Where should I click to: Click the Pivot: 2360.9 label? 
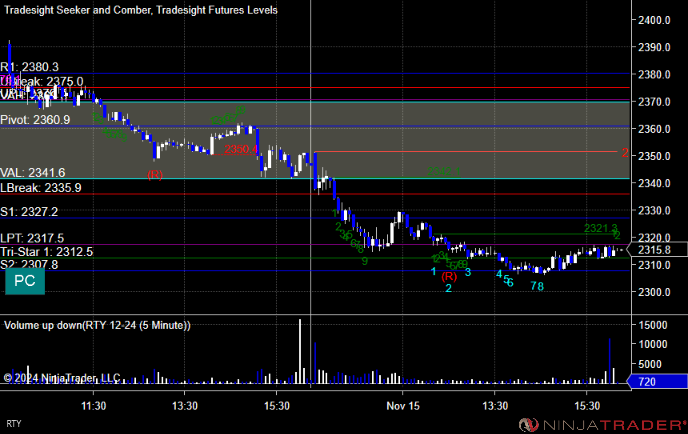35,119
